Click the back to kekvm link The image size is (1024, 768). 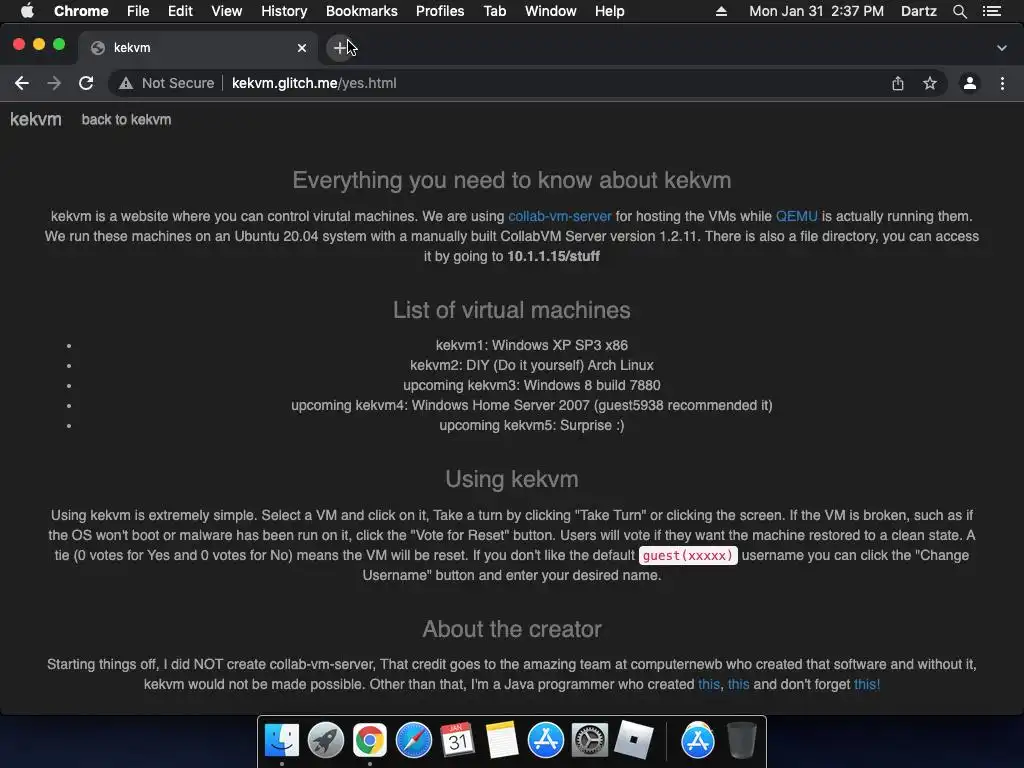point(126,120)
